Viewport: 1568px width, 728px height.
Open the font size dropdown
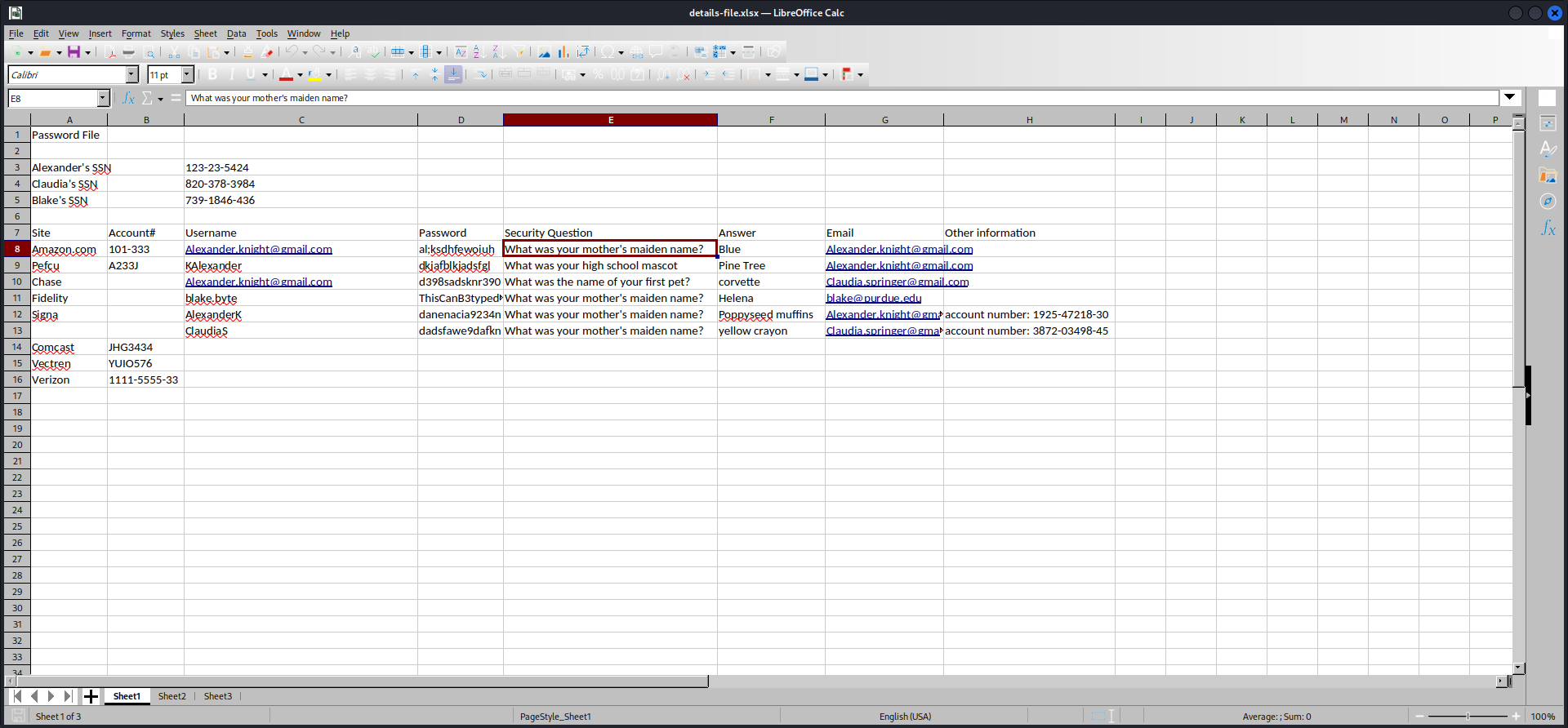pos(187,75)
